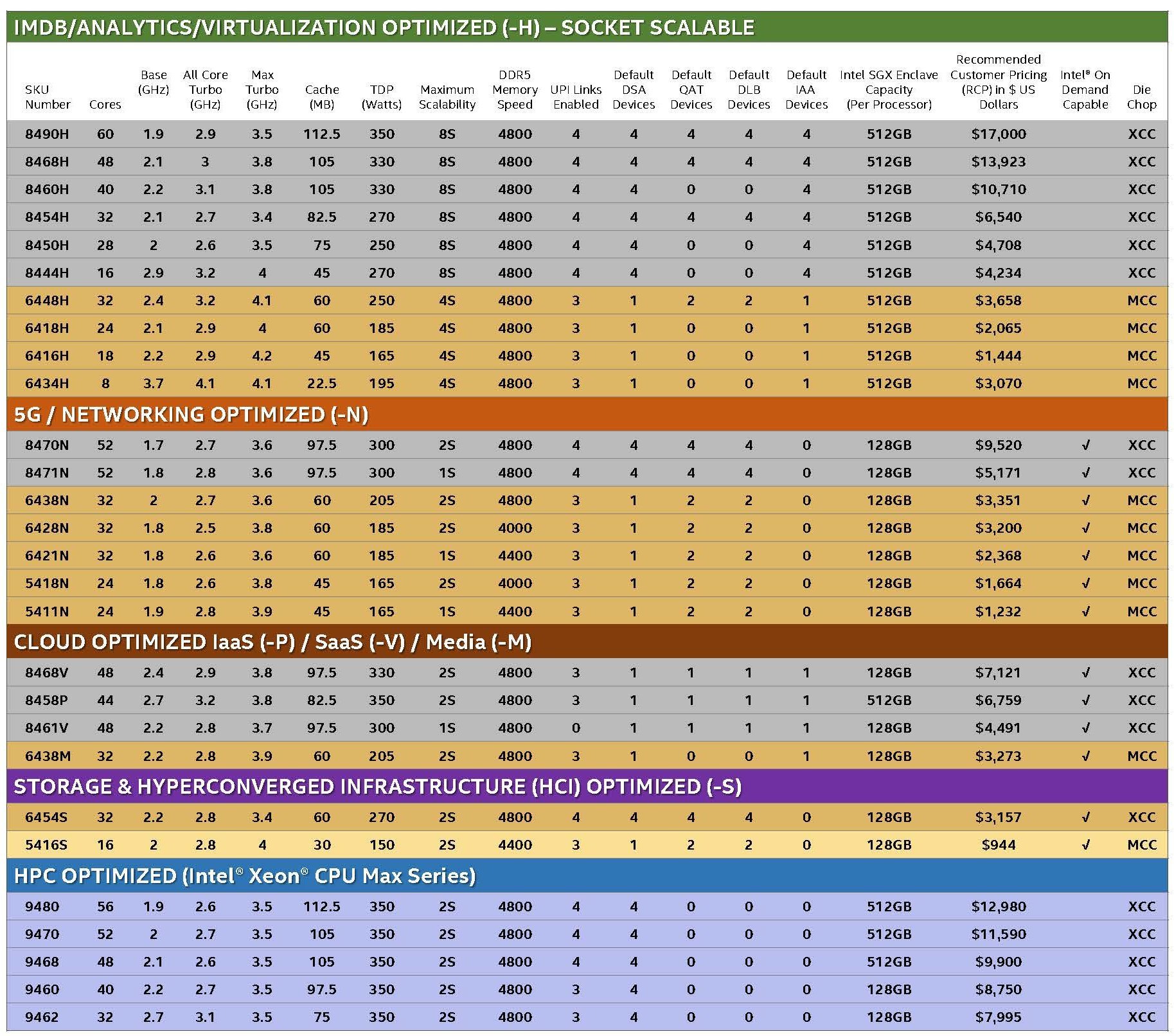Screen dimensions: 1174x1036
Task: Select the 8461V SKU cell
Action: [x=47, y=728]
